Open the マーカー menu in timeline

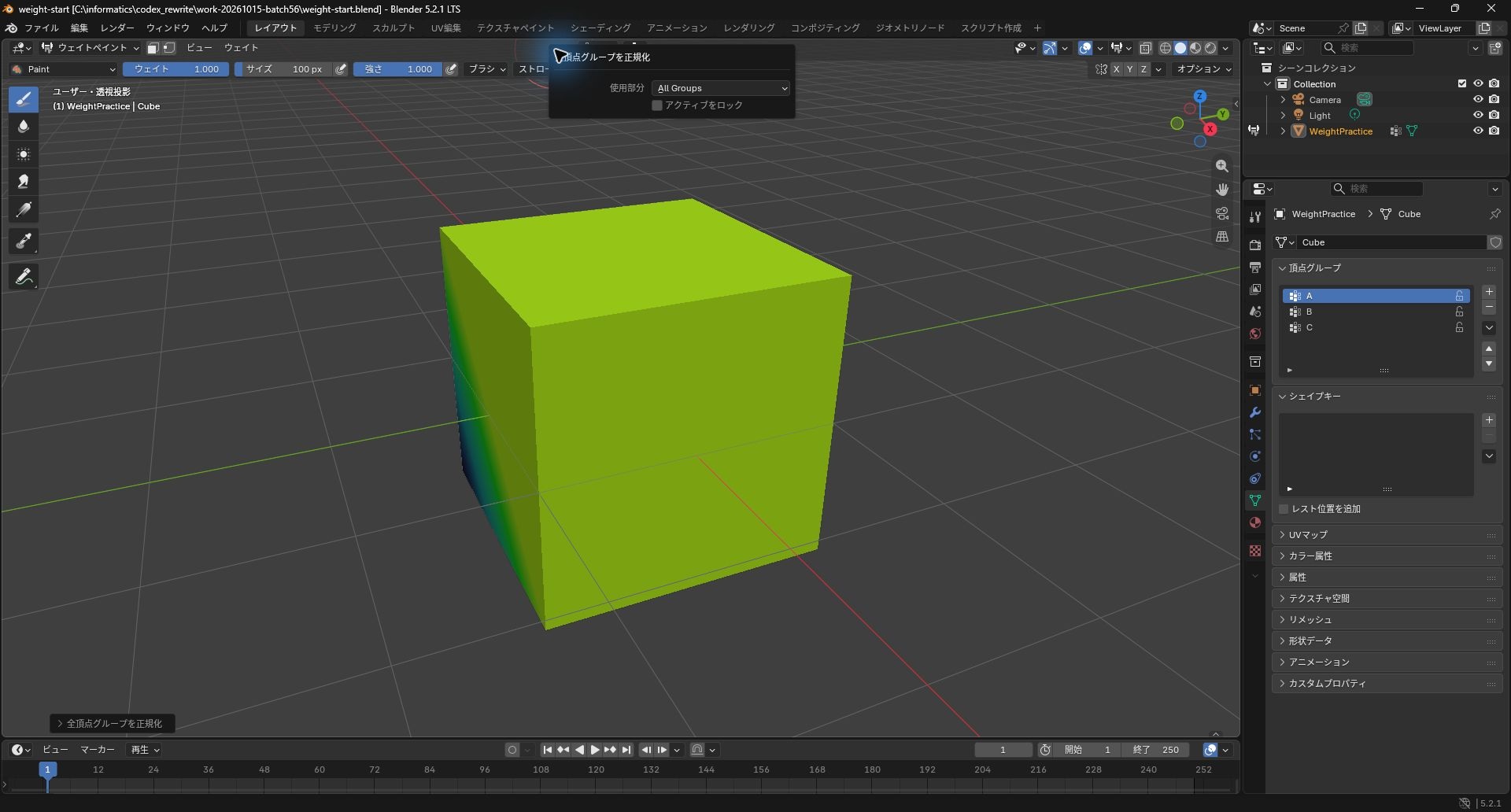tap(98, 750)
